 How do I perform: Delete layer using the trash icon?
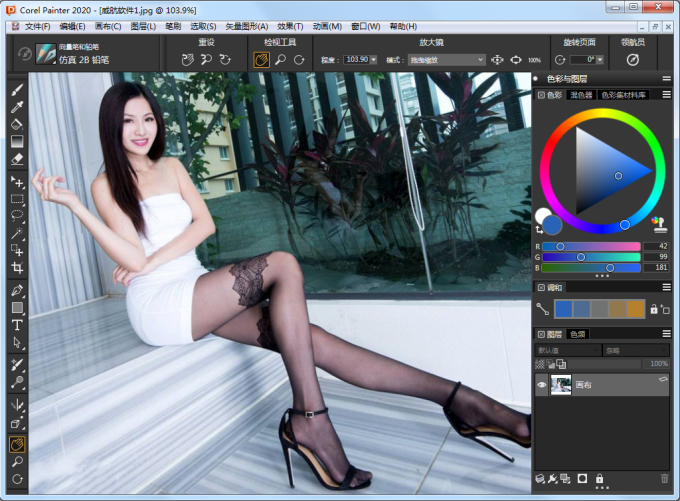[x=664, y=479]
